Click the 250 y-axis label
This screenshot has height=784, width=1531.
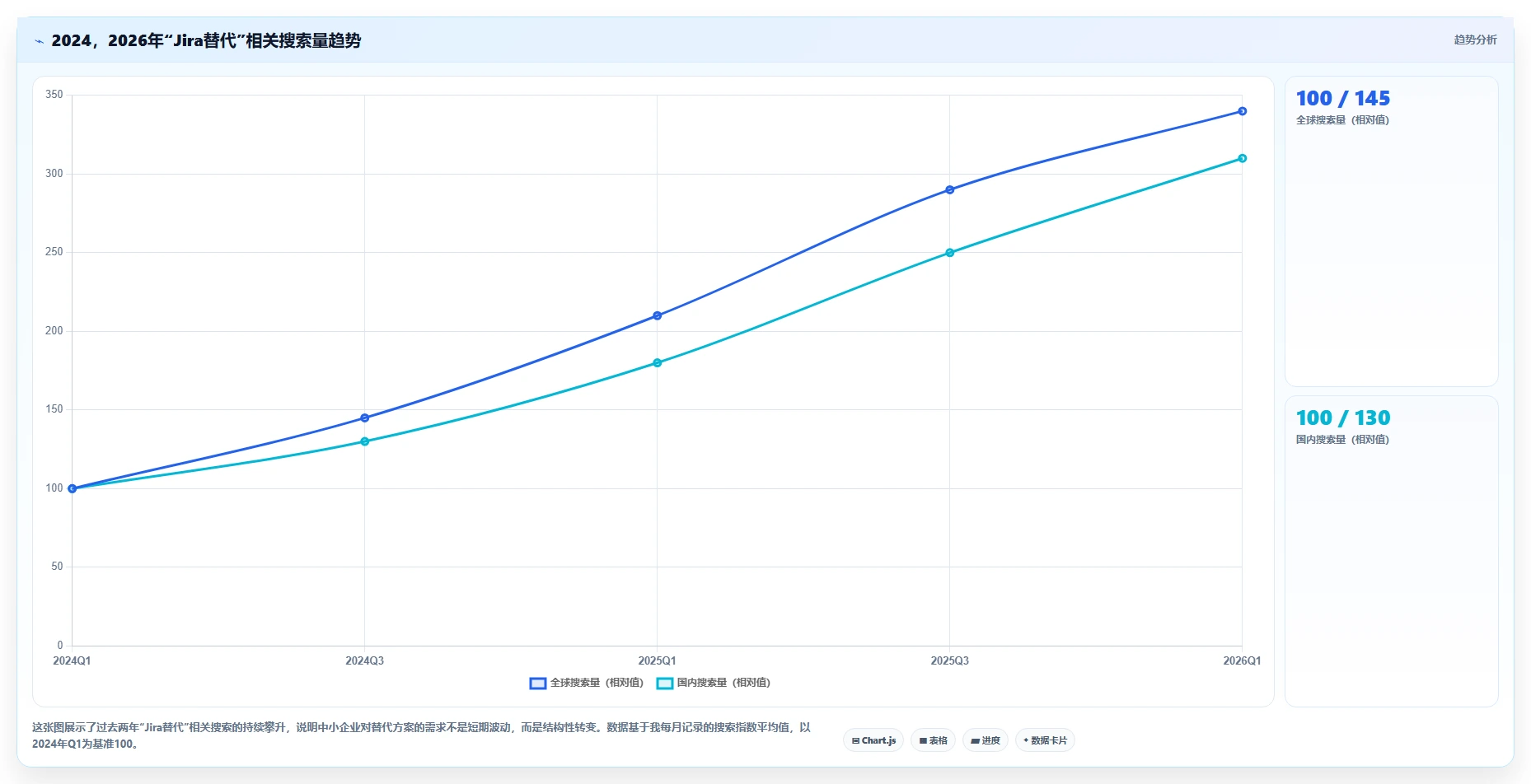click(x=54, y=252)
